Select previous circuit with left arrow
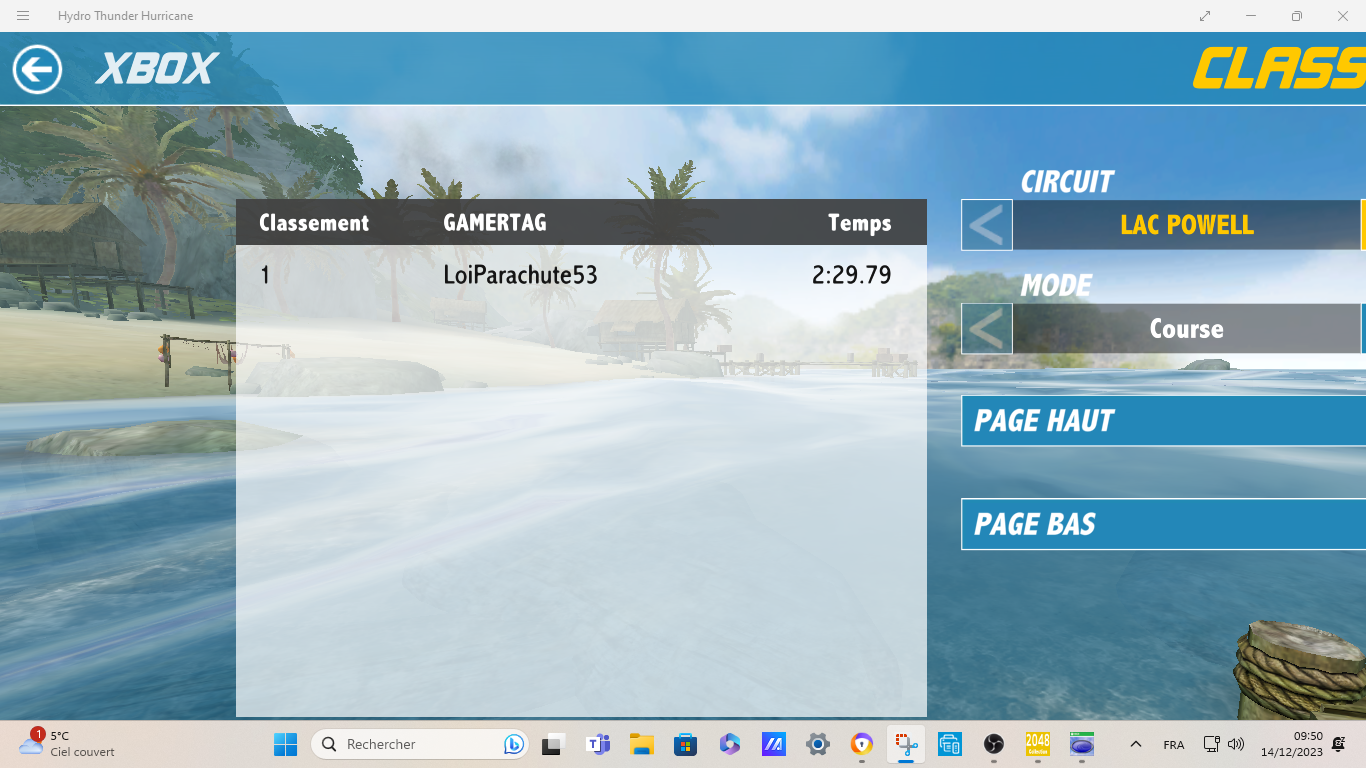1366x768 pixels. 987,225
